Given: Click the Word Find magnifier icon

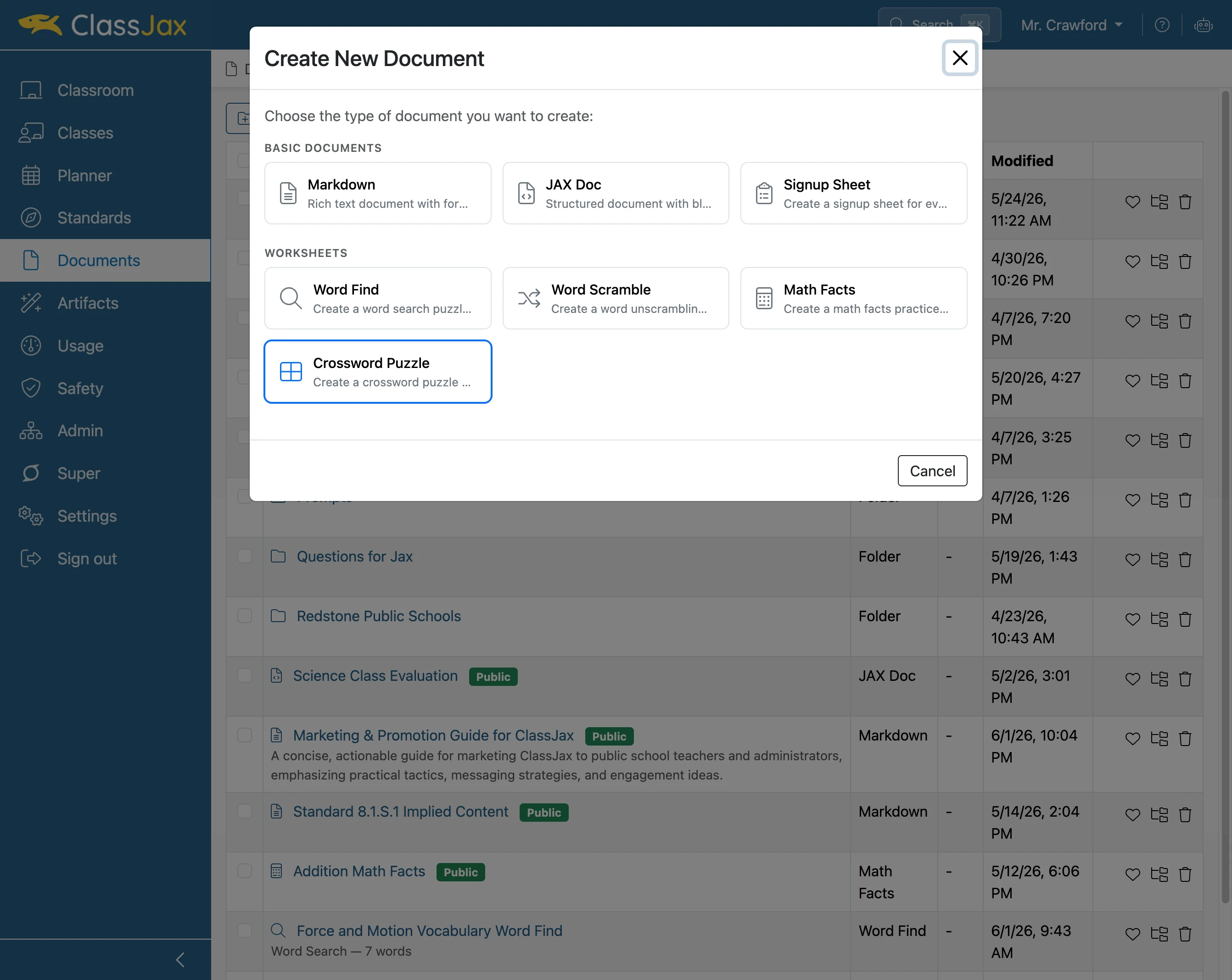Looking at the screenshot, I should click(290, 298).
